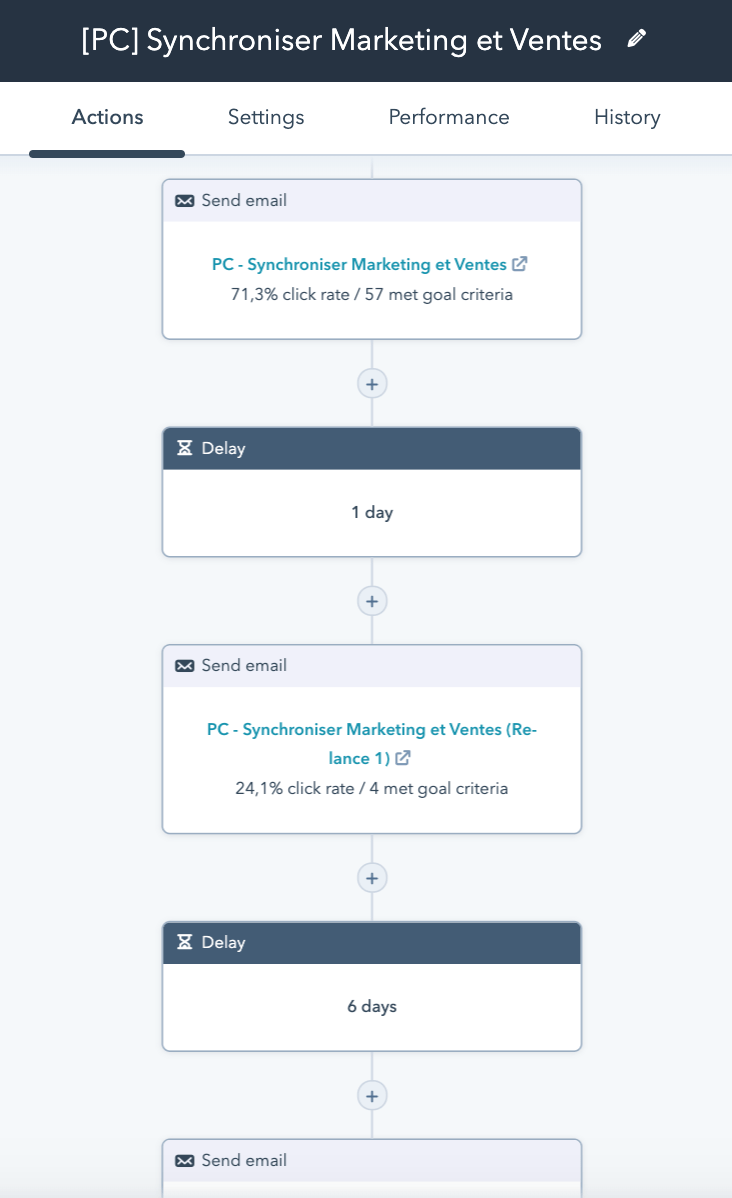Add action with plus below 6 days delay
This screenshot has width=732, height=1198.
(372, 1096)
